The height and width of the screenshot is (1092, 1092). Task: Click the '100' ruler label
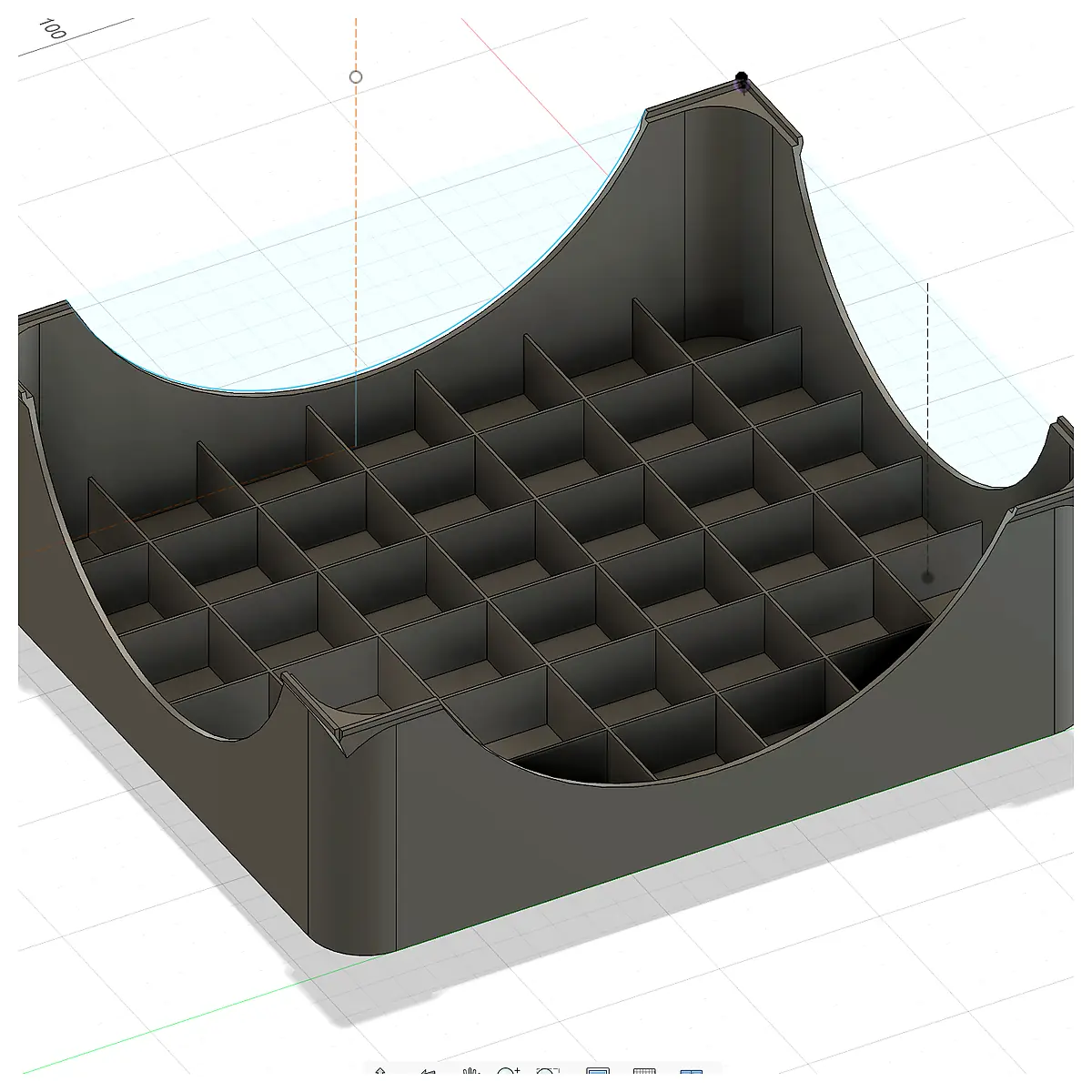click(54, 29)
